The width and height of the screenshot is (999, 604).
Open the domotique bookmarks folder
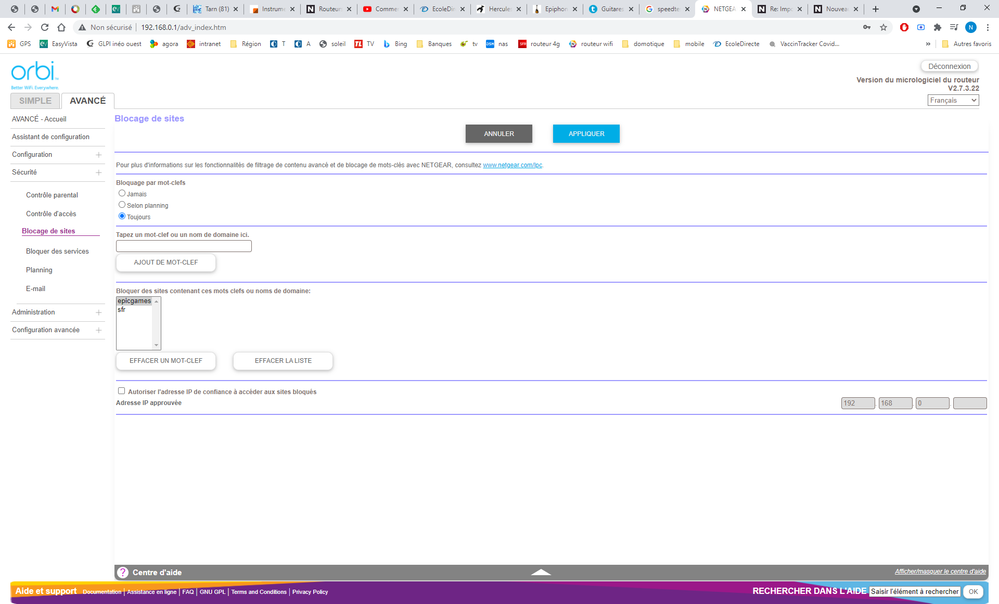[643, 44]
